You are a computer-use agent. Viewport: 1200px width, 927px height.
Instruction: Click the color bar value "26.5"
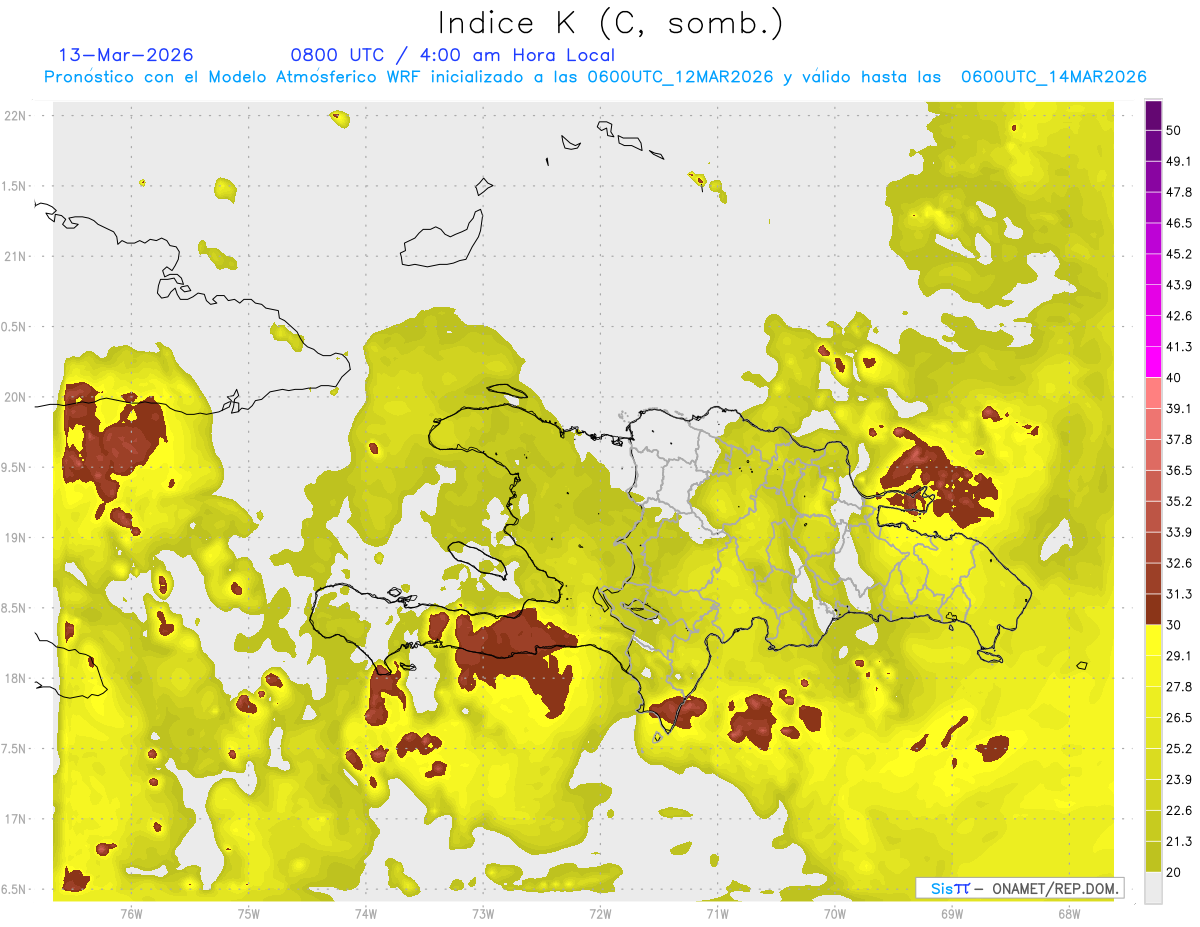1179,718
